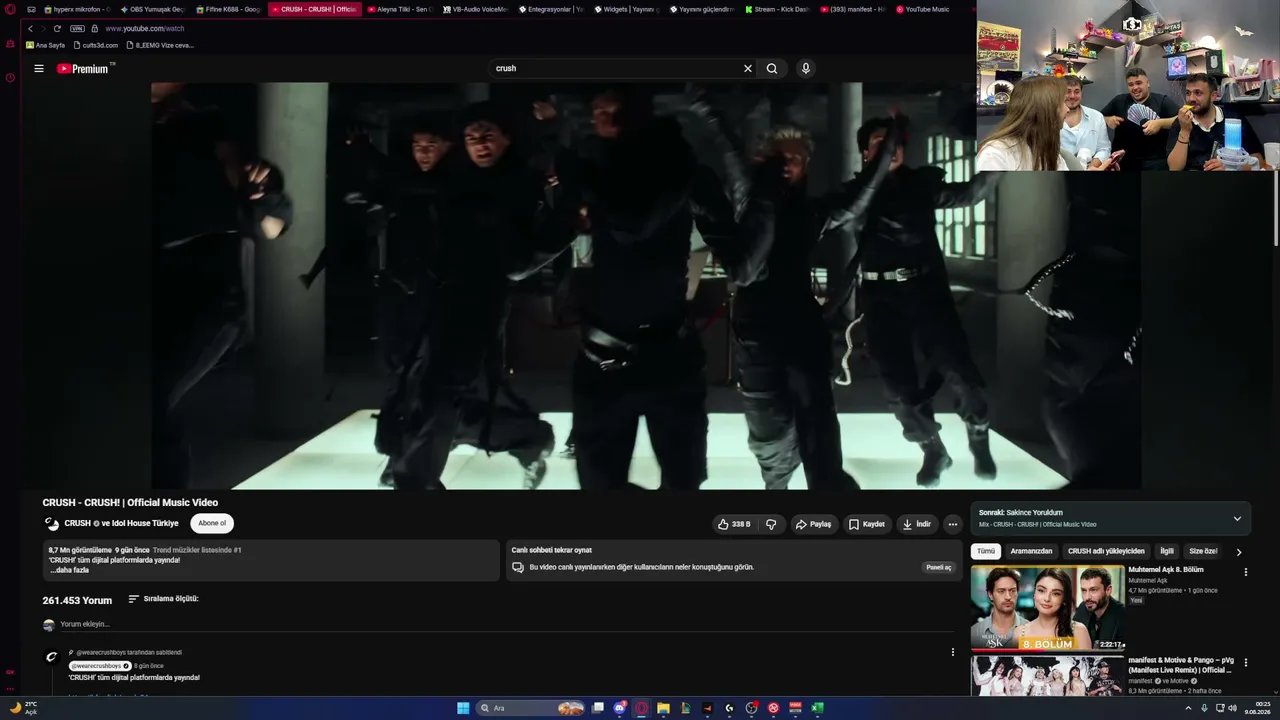This screenshot has width=1280, height=720.
Task: Click the CRUSH music video player
Action: tap(646, 286)
